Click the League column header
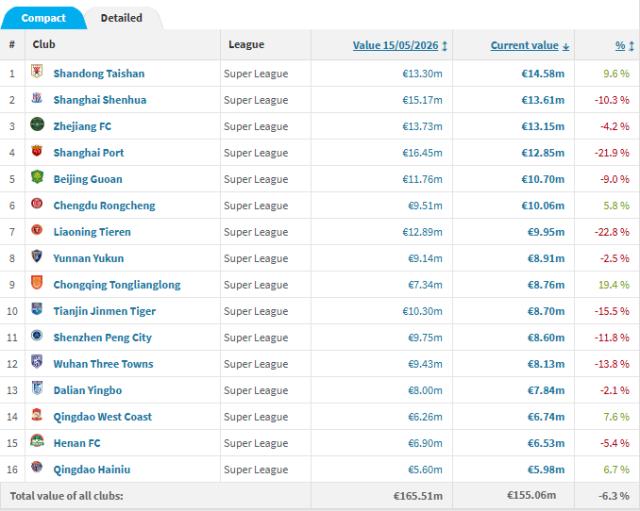The image size is (640, 511). (246, 44)
